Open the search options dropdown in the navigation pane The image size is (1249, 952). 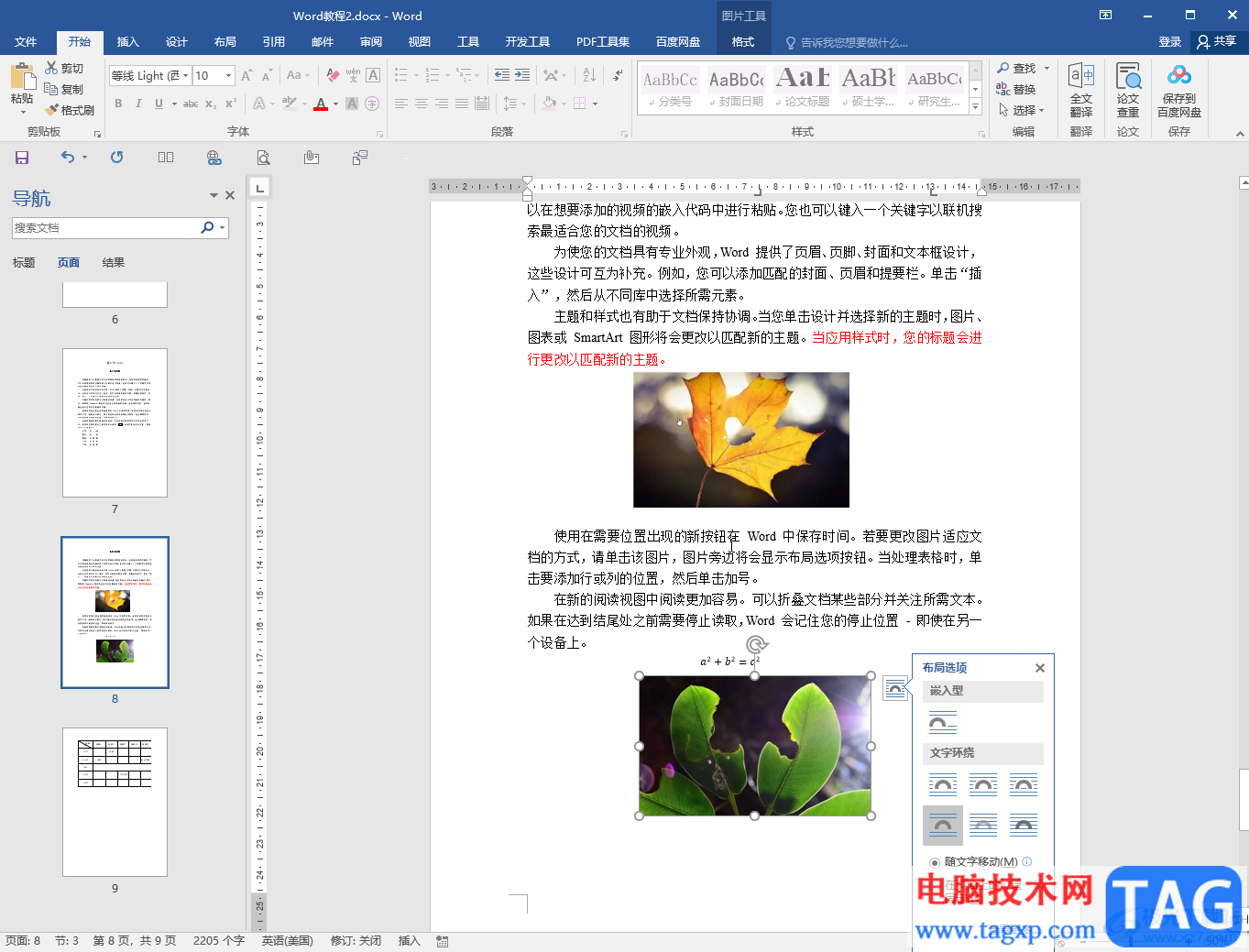point(223,227)
